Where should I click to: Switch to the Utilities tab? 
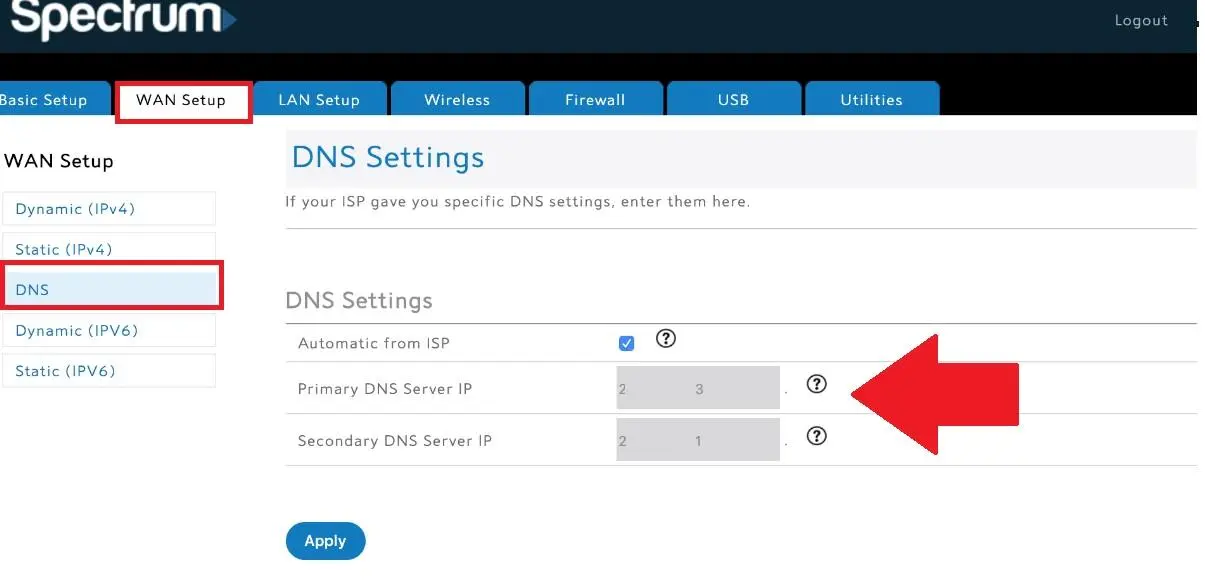pos(871,100)
